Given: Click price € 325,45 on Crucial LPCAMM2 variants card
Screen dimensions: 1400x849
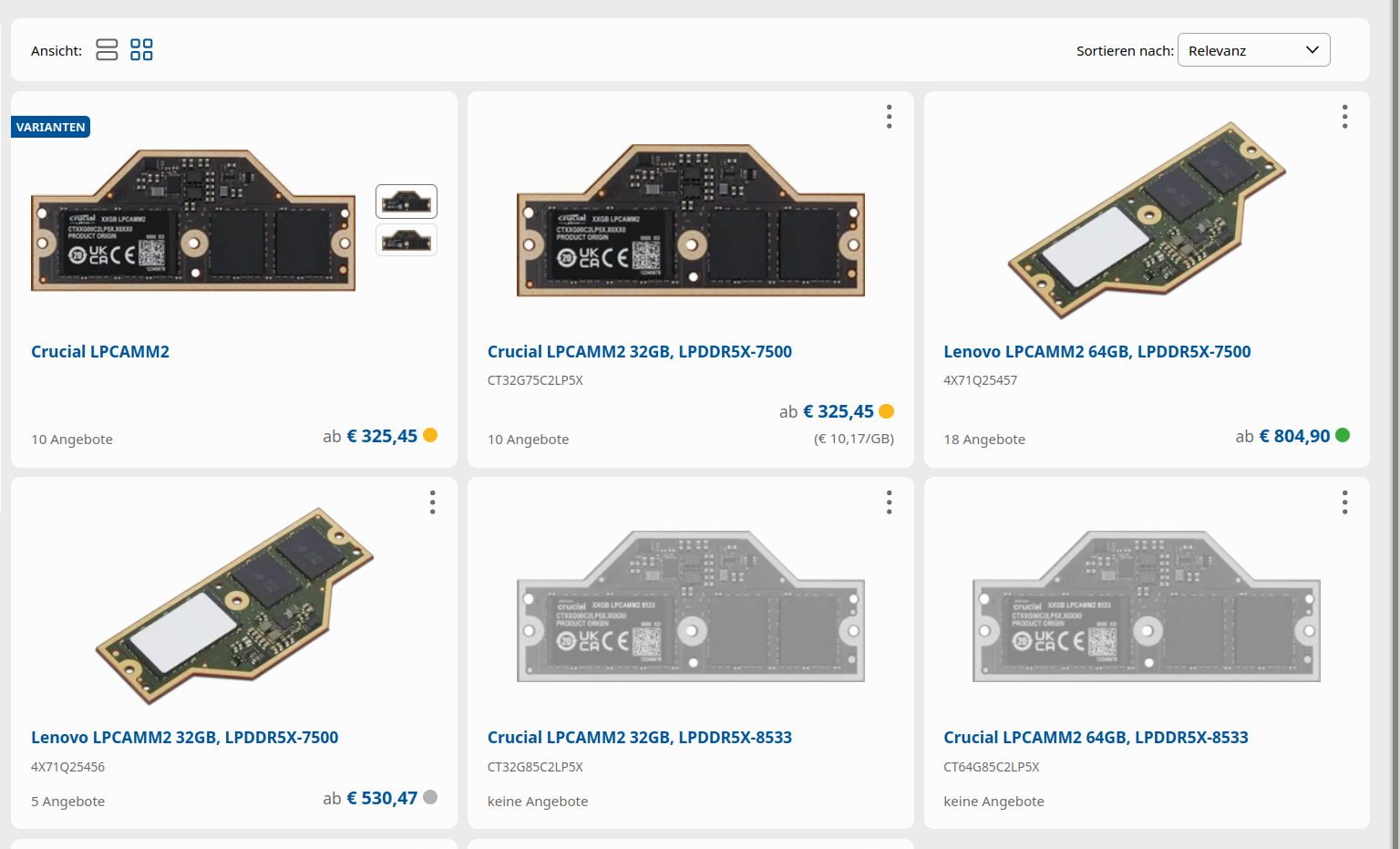Looking at the screenshot, I should click(x=382, y=437).
